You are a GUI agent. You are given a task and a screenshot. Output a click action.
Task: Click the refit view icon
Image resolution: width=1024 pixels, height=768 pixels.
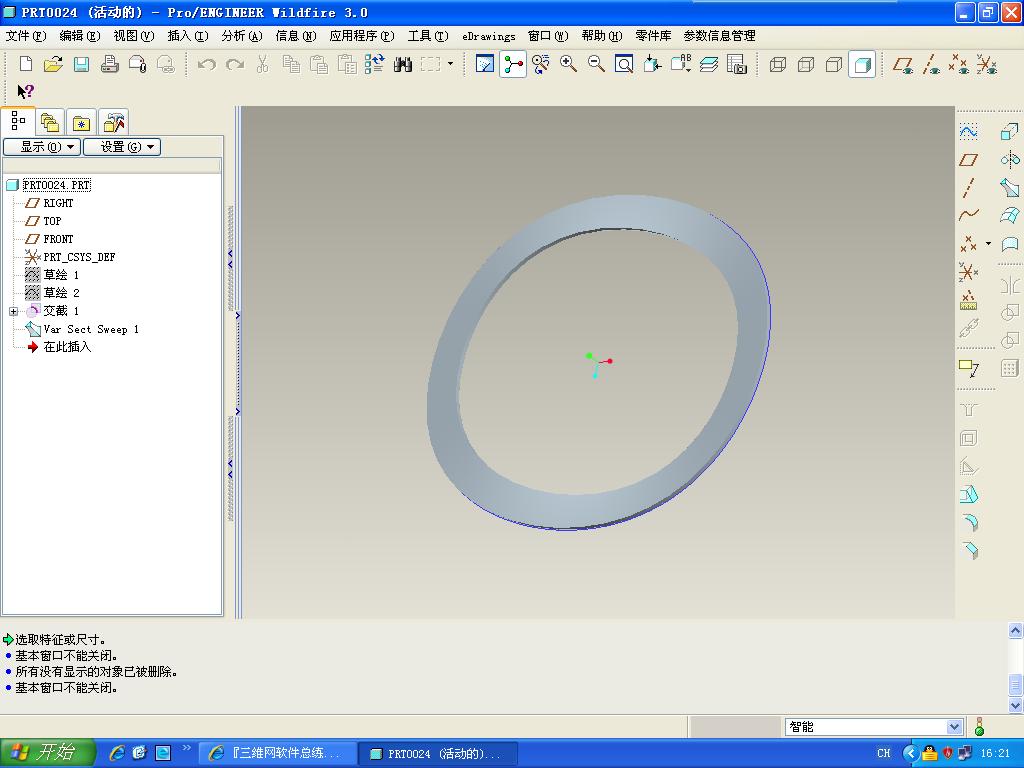point(624,64)
